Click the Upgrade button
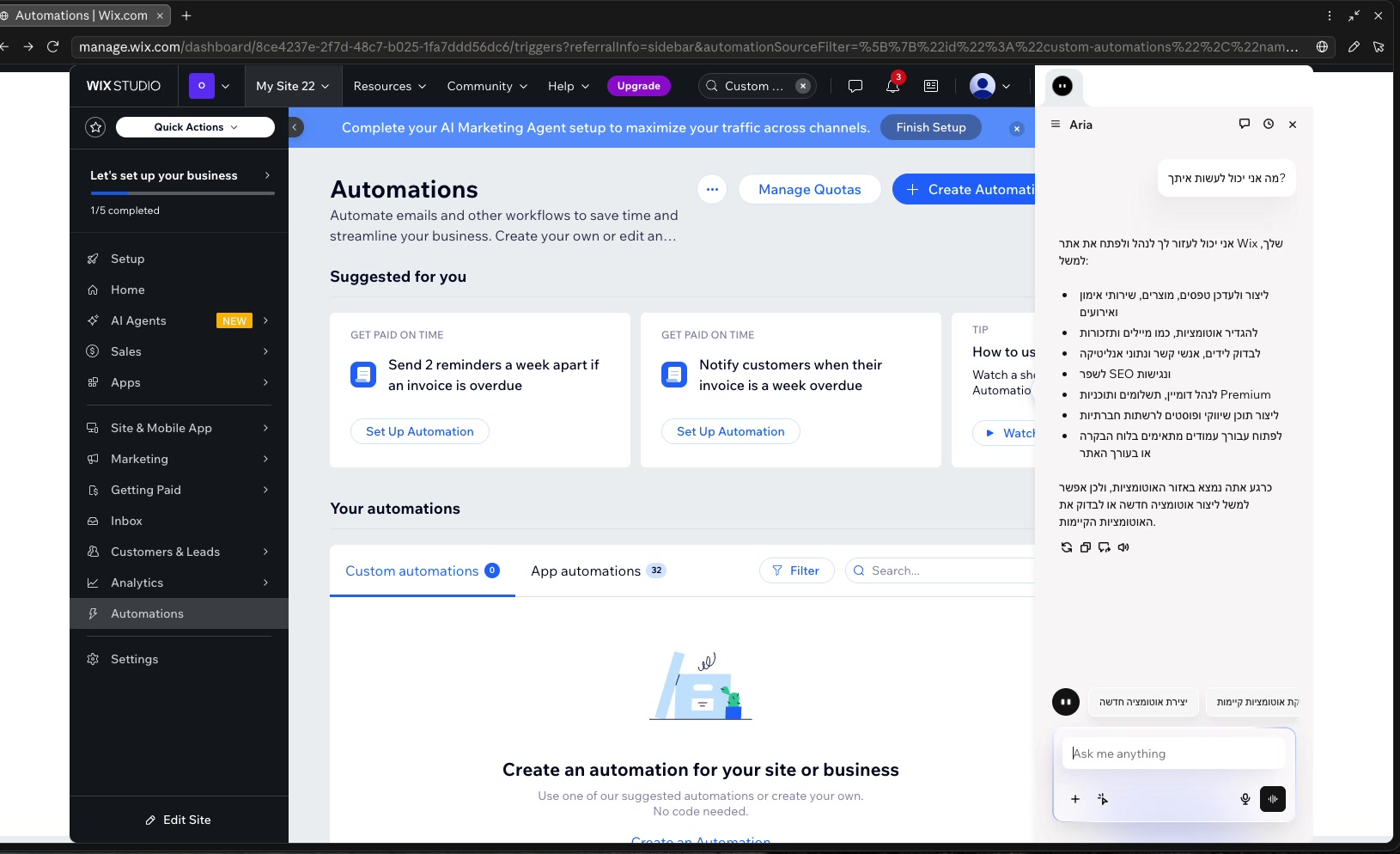 pos(639,86)
